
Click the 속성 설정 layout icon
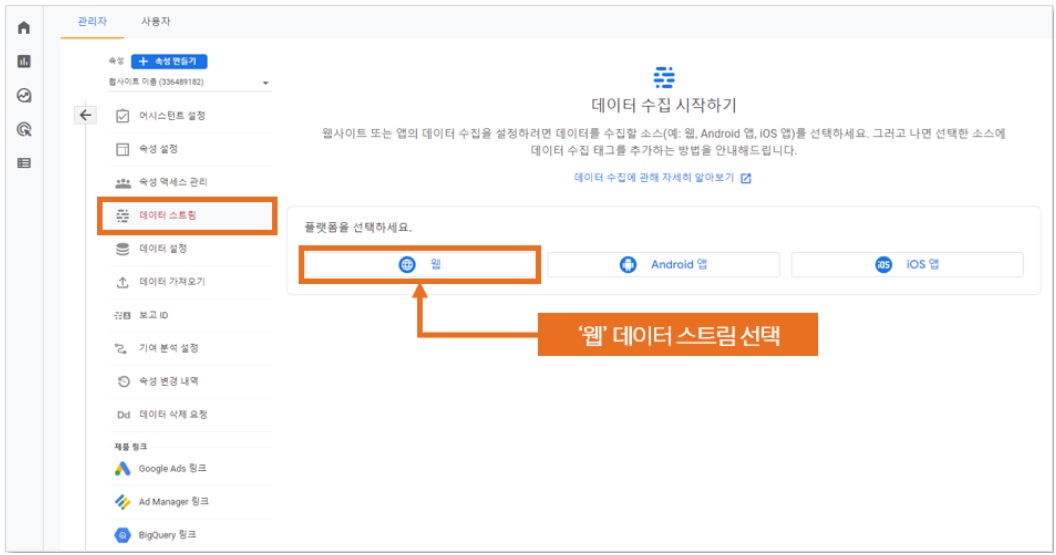(x=123, y=149)
